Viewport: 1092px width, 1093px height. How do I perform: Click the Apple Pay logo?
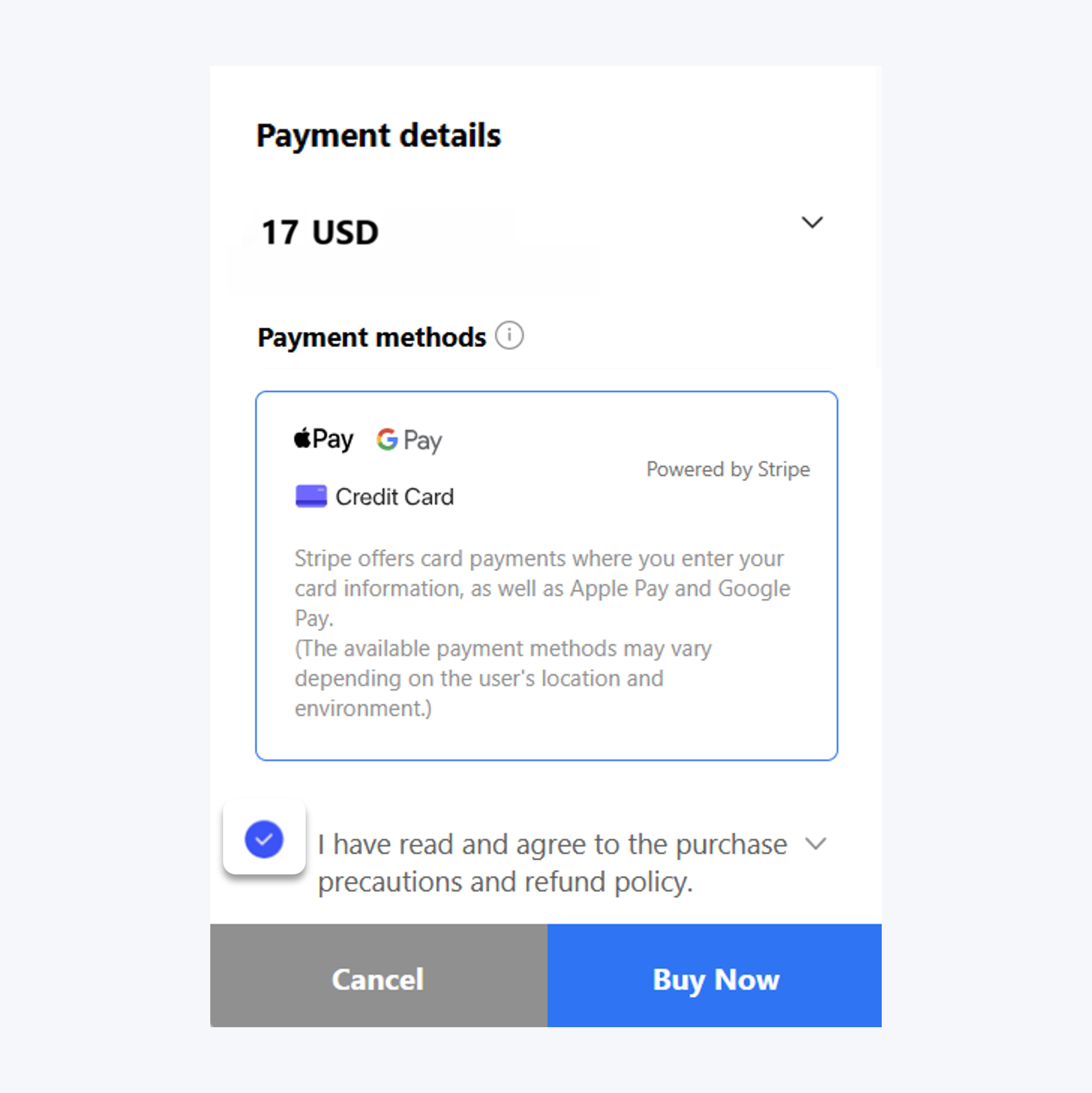(324, 439)
